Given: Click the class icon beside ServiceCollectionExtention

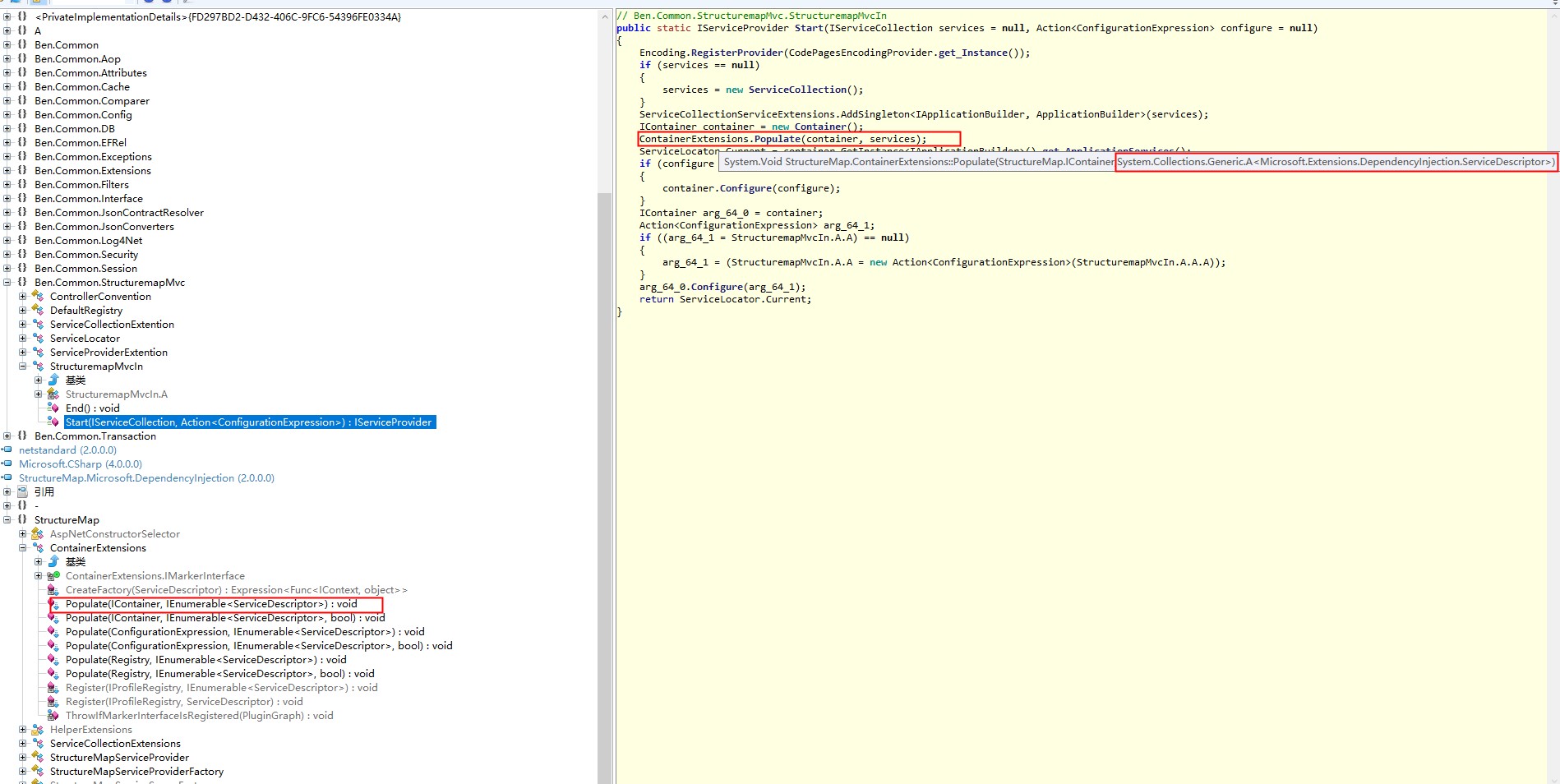Looking at the screenshot, I should tap(38, 324).
